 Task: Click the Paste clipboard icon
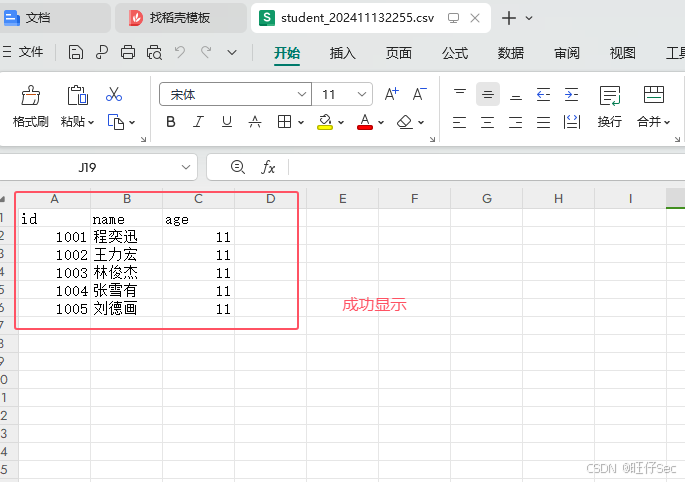pyautogui.click(x=77, y=95)
